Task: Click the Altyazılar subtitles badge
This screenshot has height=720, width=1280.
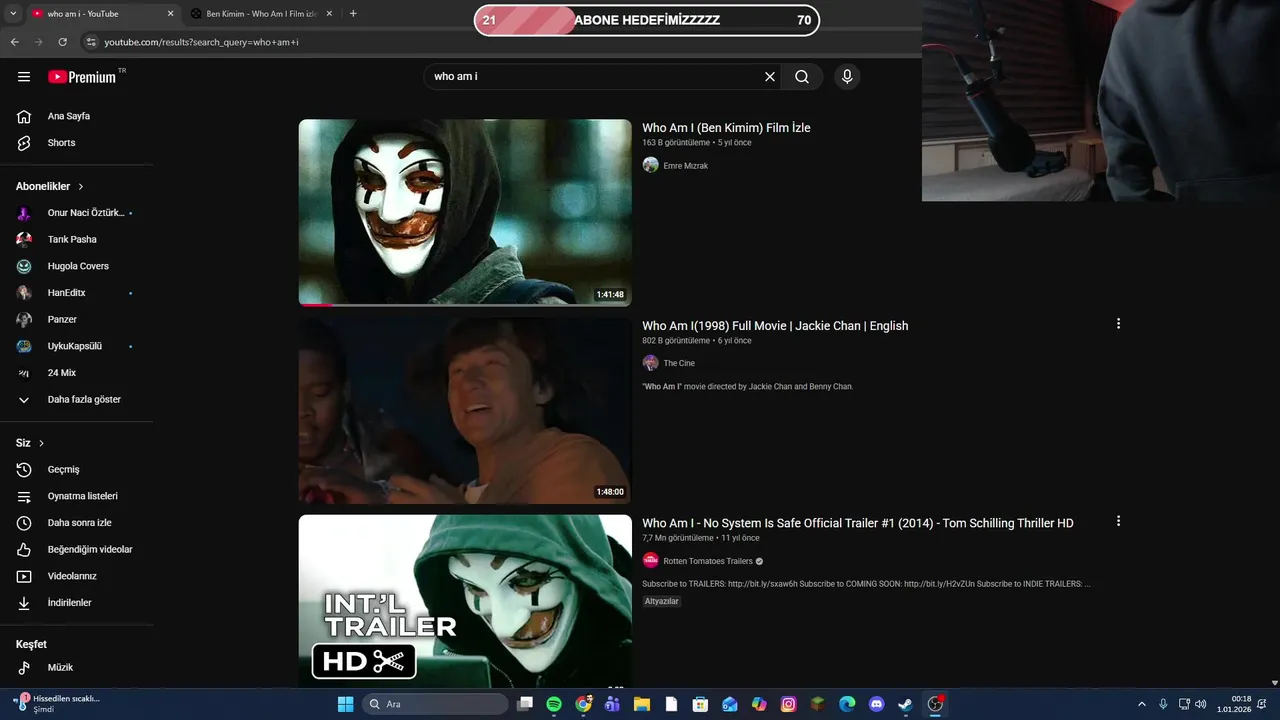Action: [662, 601]
